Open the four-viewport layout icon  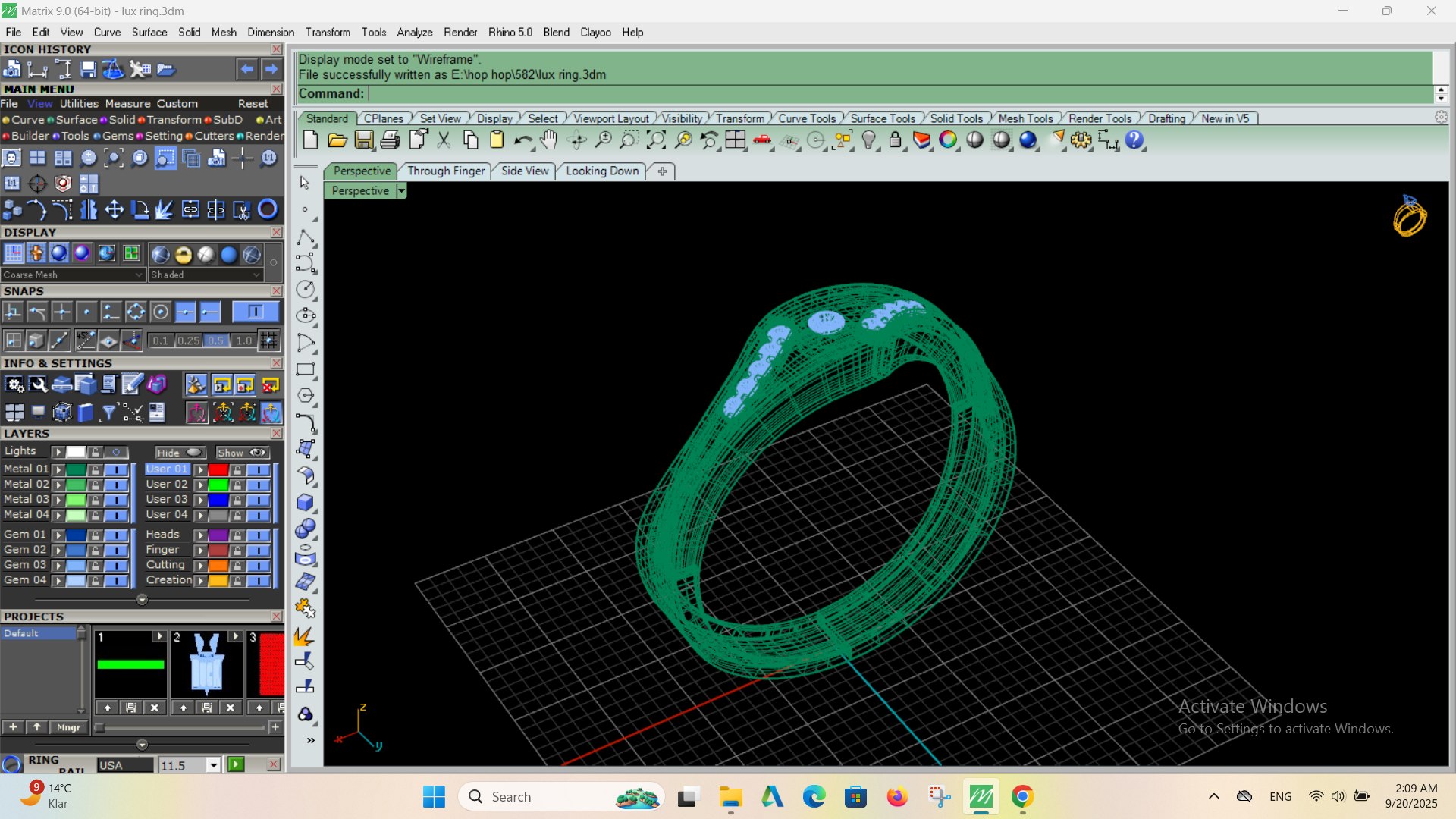736,140
